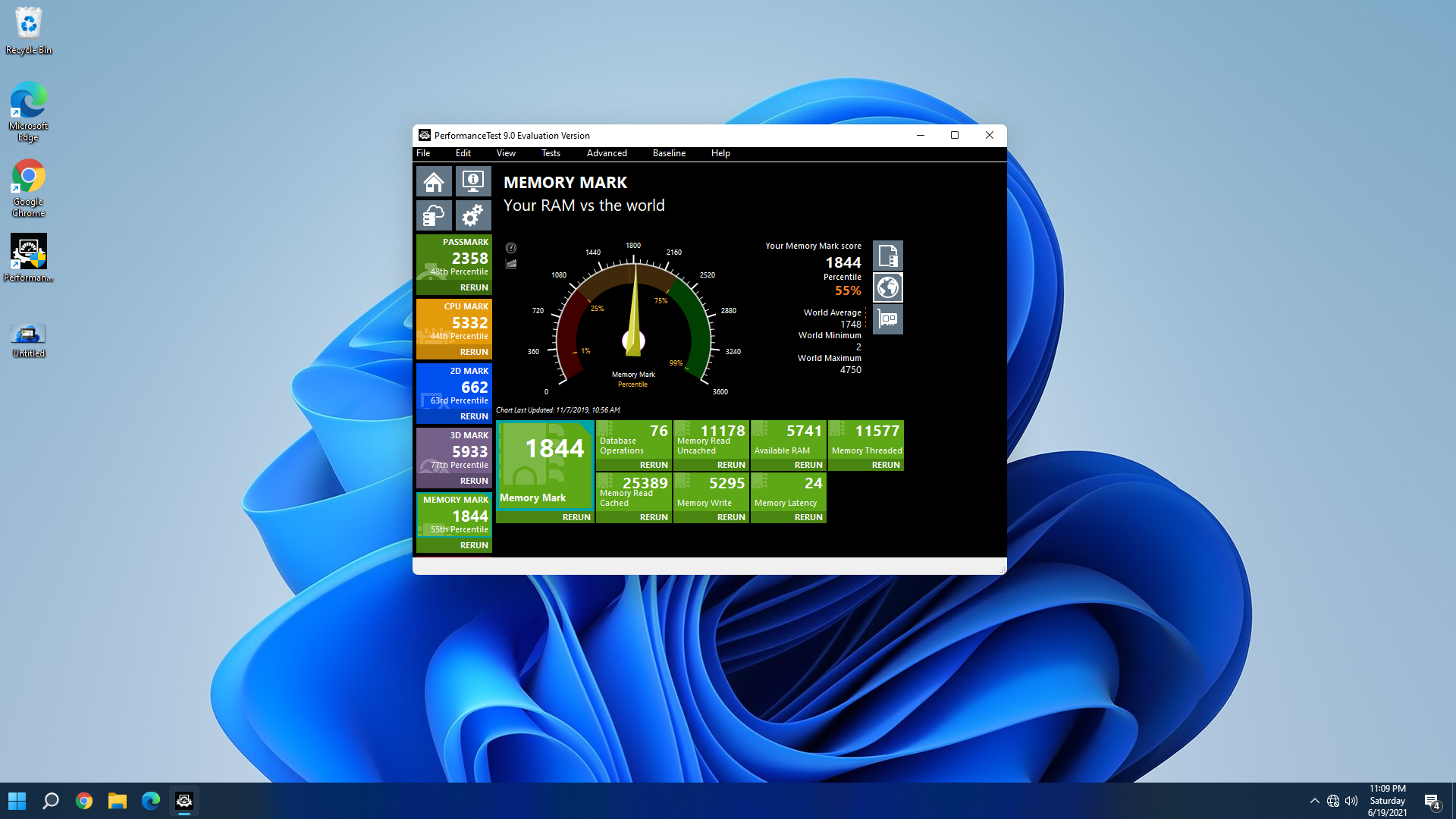Open File Explorer from the taskbar
Image resolution: width=1456 pixels, height=819 pixels.
coord(118,801)
